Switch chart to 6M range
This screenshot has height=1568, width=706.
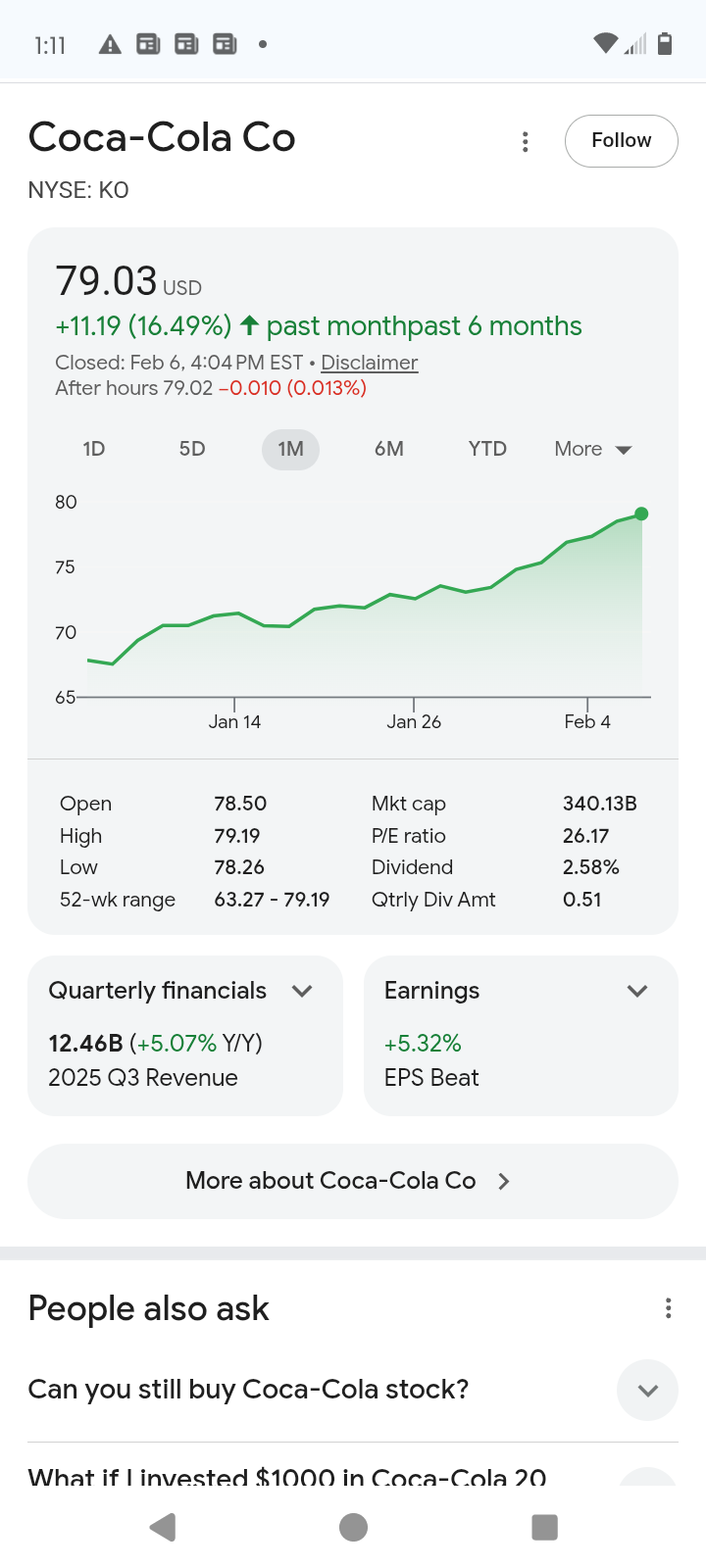click(x=389, y=450)
